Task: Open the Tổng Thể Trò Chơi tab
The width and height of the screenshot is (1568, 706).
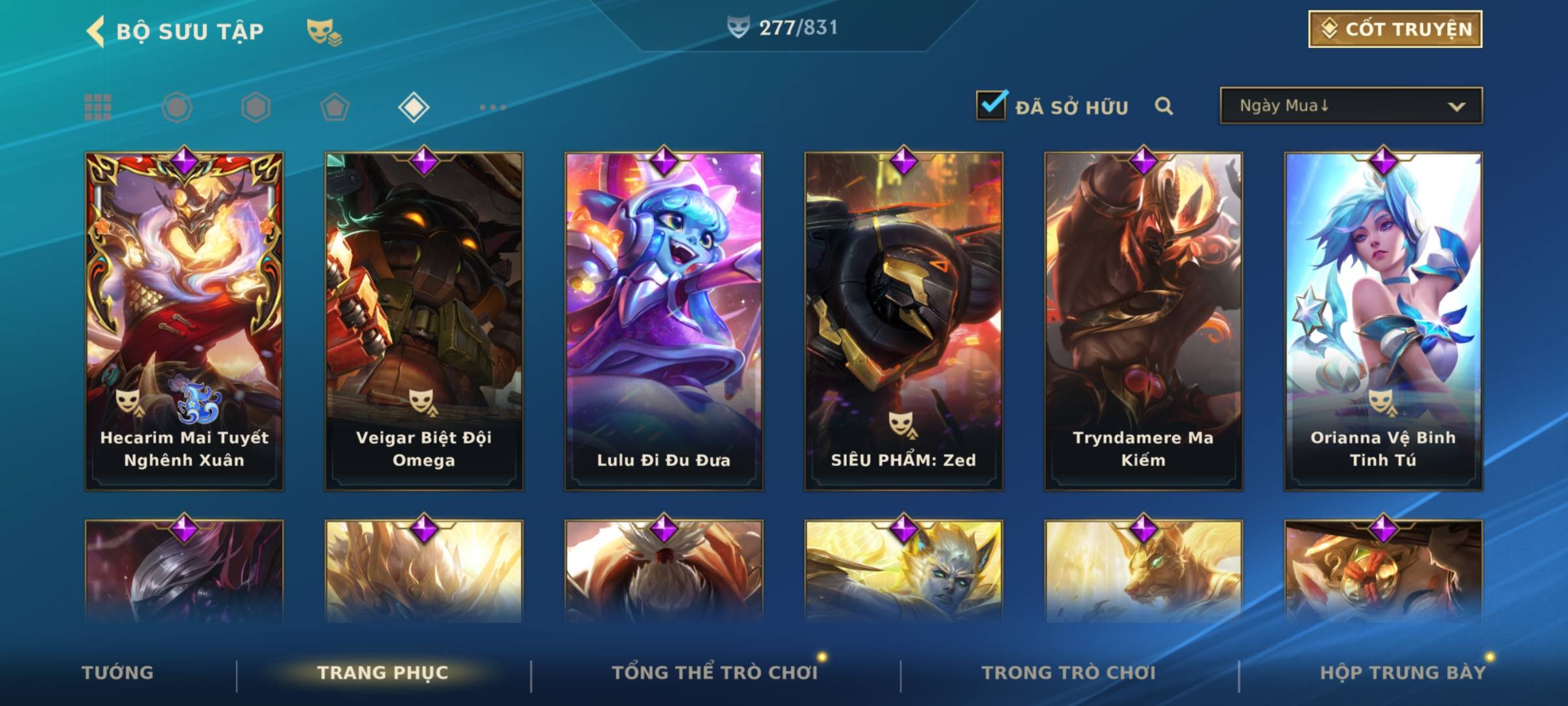Action: click(x=715, y=673)
